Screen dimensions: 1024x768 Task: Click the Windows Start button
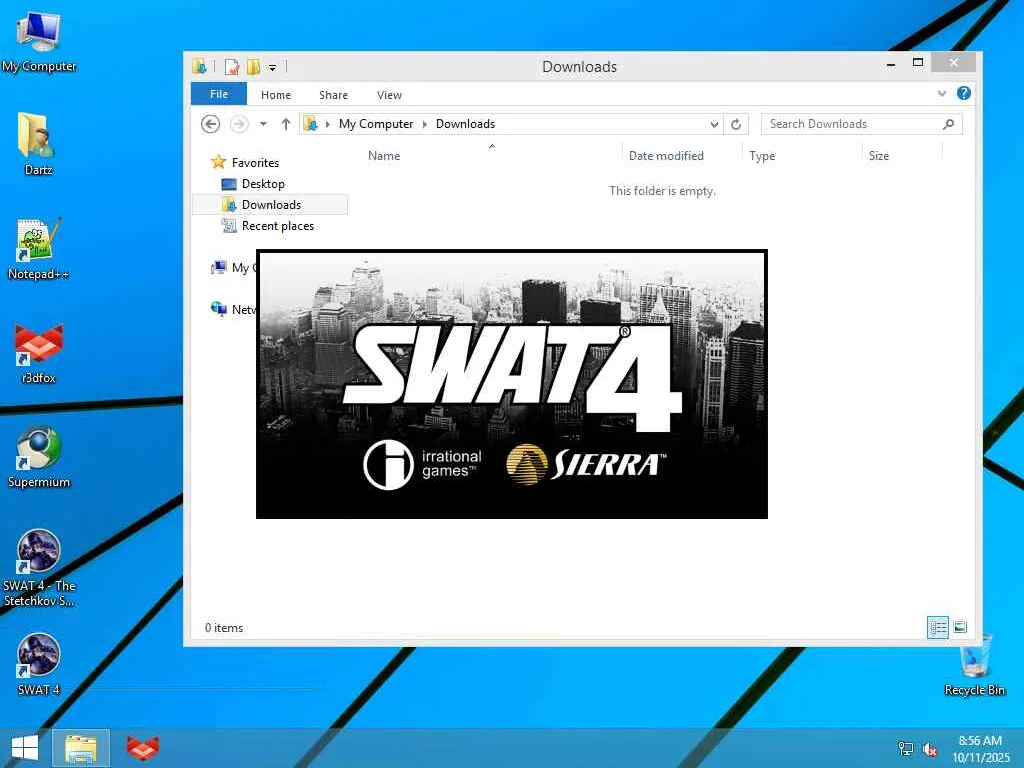[x=24, y=748]
